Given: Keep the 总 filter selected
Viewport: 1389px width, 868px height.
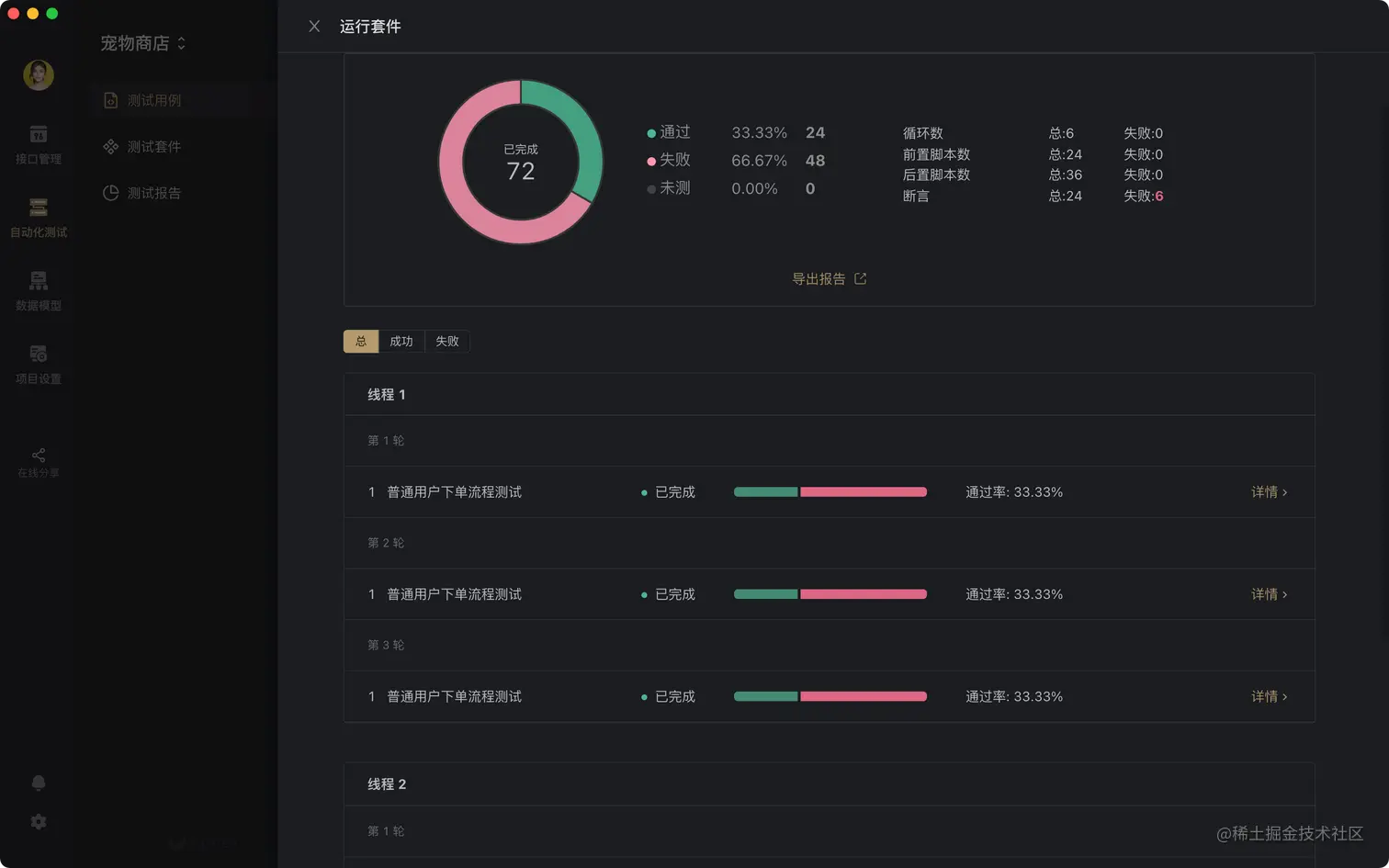Looking at the screenshot, I should 361,341.
